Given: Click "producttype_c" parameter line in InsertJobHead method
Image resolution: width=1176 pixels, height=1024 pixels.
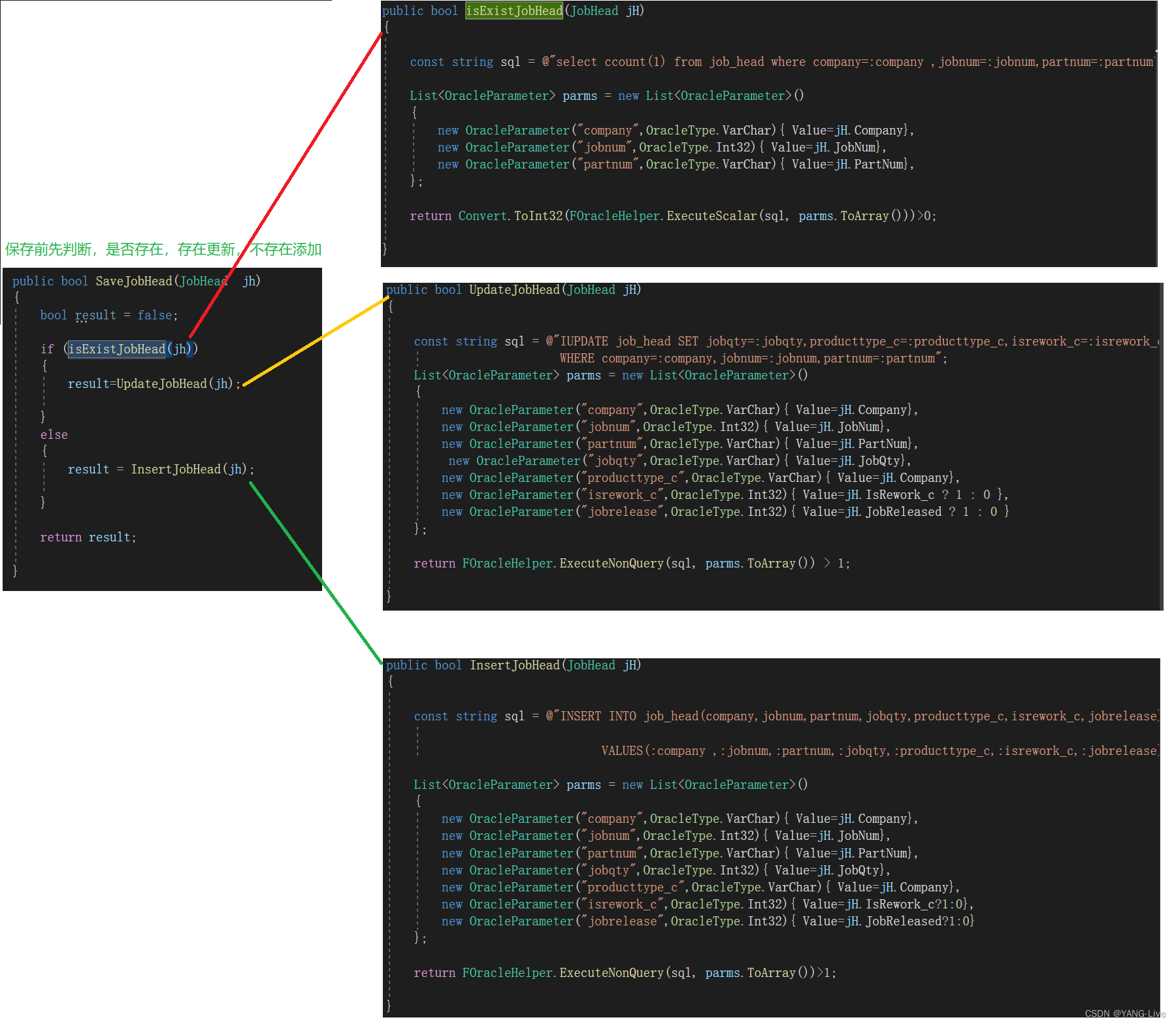Looking at the screenshot, I should pos(700,888).
